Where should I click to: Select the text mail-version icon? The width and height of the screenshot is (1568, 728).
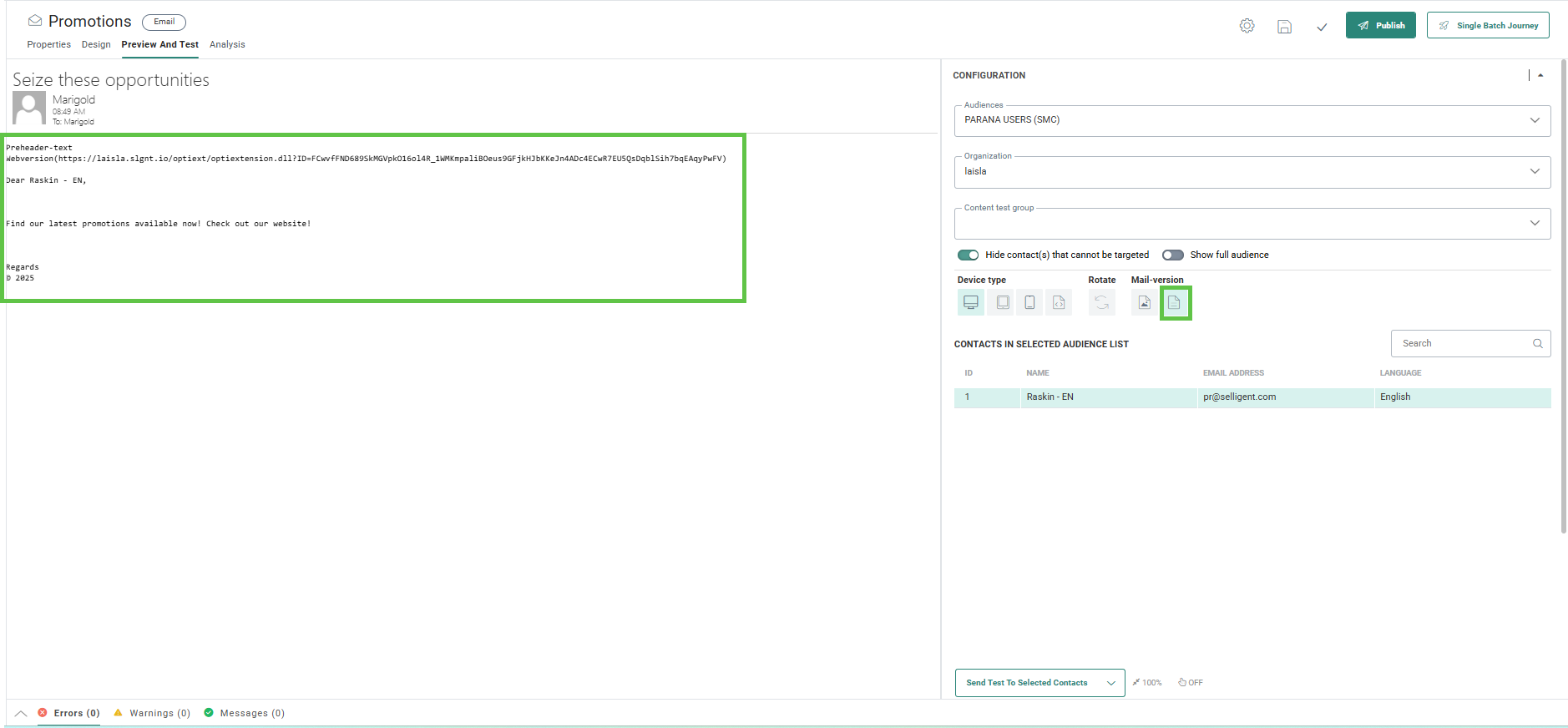[x=1174, y=302]
